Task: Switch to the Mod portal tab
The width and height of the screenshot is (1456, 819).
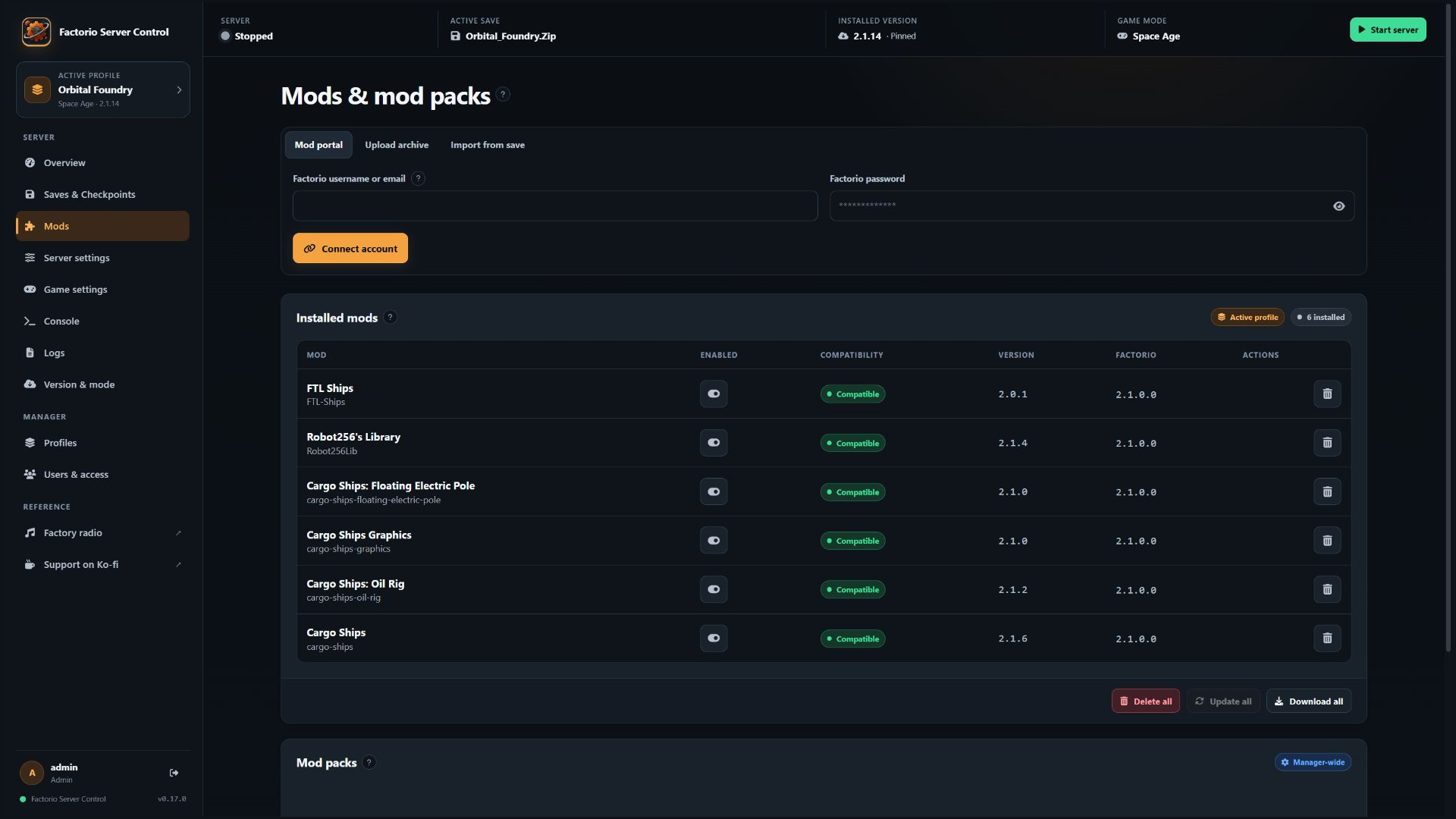Action: (318, 145)
